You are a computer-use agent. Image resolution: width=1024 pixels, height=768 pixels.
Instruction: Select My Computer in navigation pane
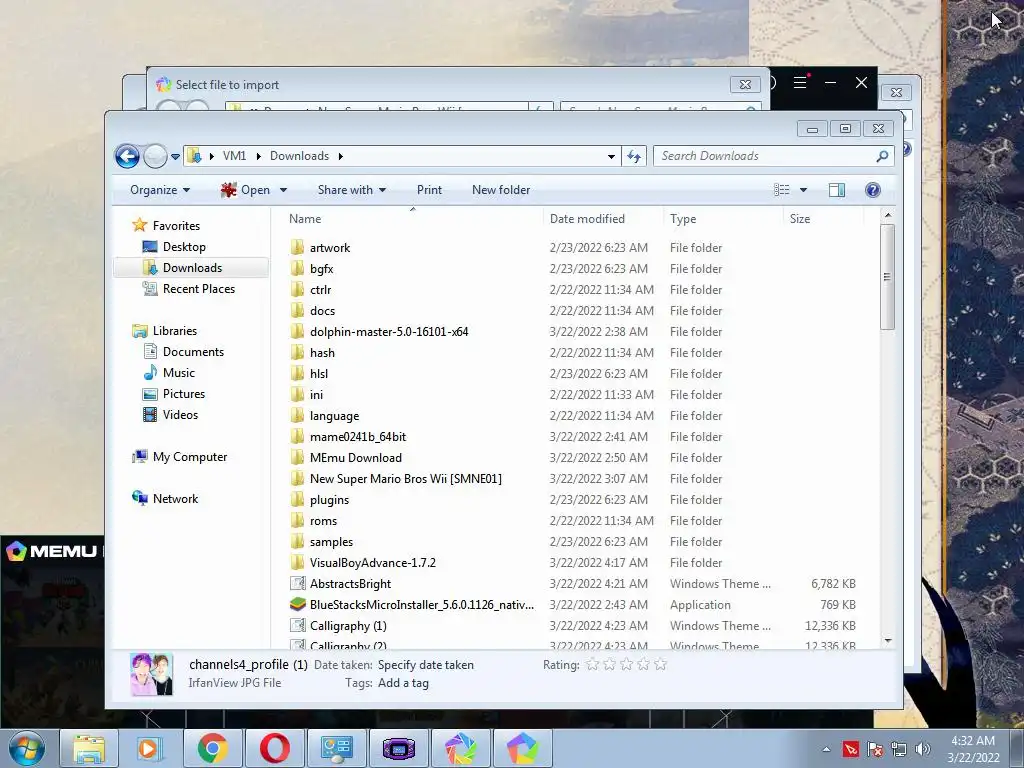180,456
